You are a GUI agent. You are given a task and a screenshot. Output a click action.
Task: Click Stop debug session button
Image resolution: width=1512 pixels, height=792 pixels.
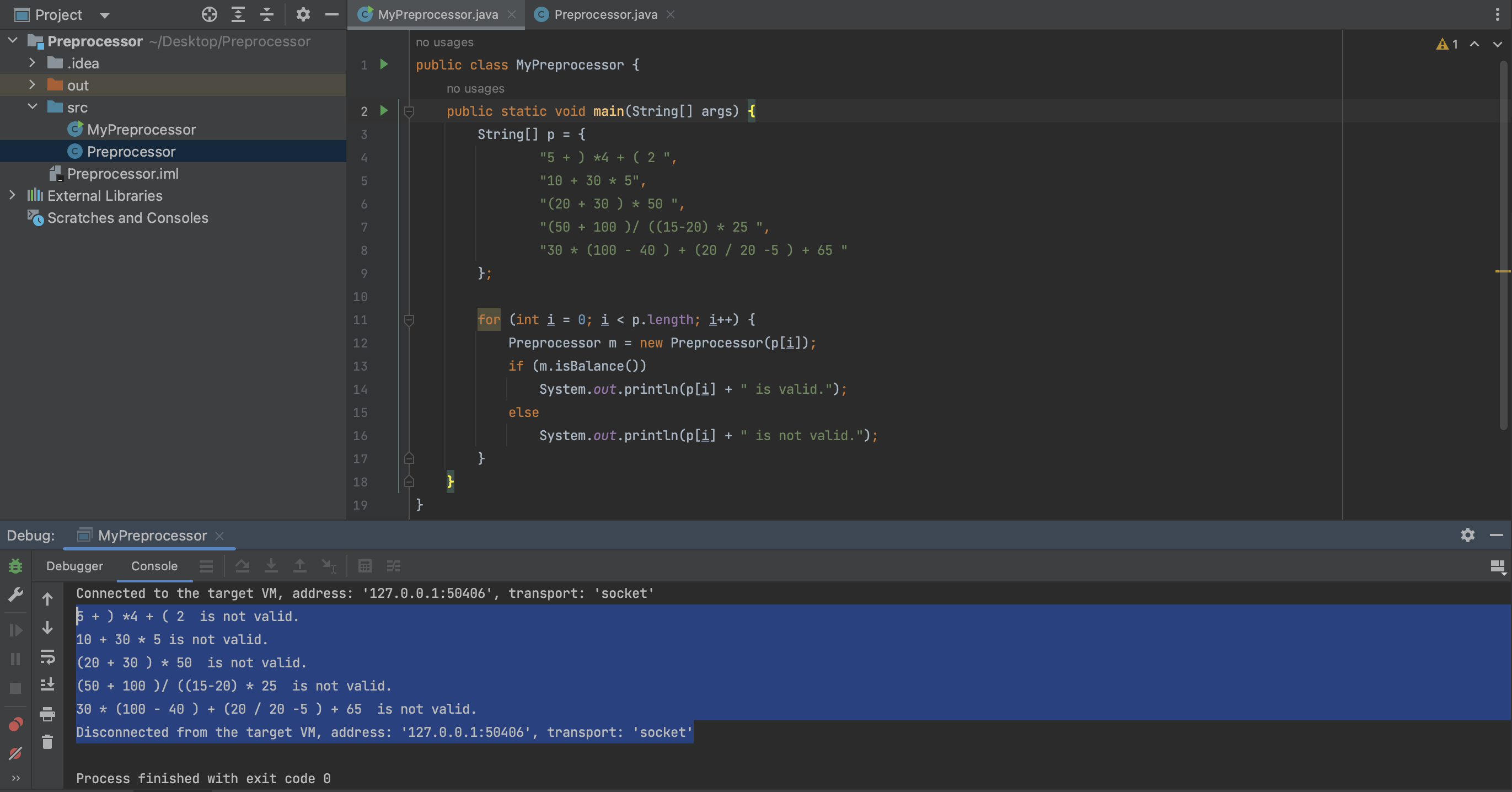(x=15, y=688)
